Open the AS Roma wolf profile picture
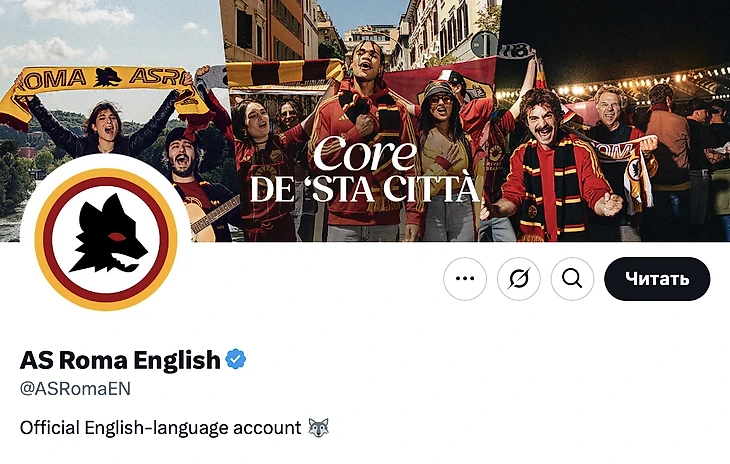The width and height of the screenshot is (730, 464). click(x=106, y=239)
